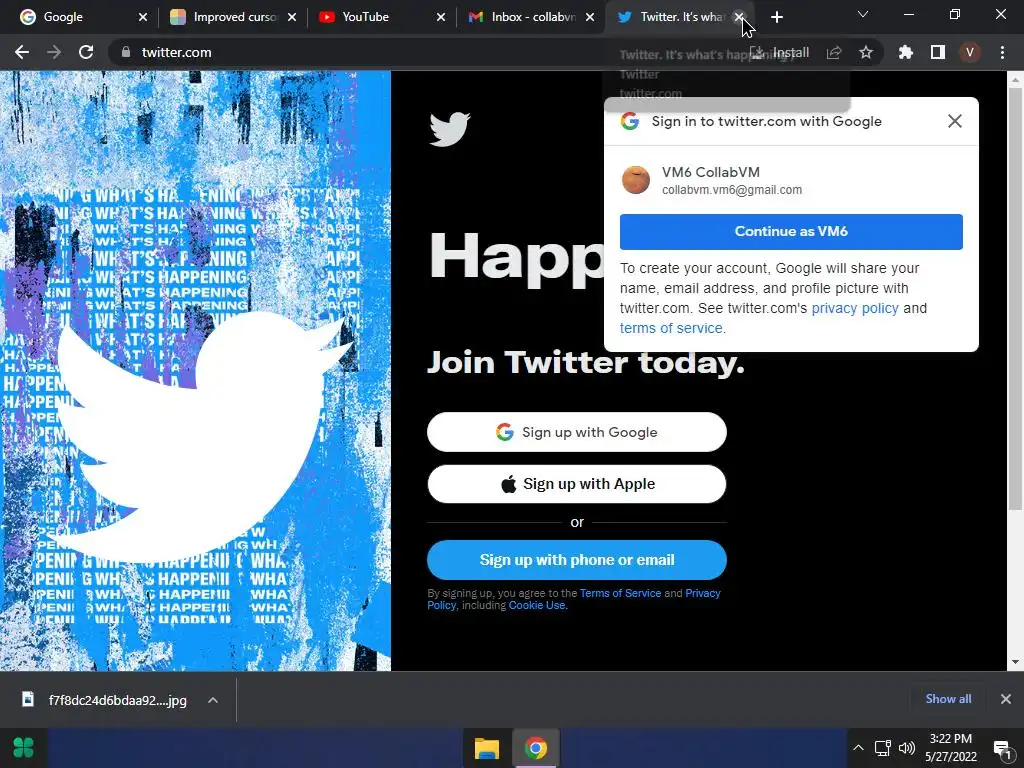Open a new tab with plus button
1024x768 pixels.
776,17
